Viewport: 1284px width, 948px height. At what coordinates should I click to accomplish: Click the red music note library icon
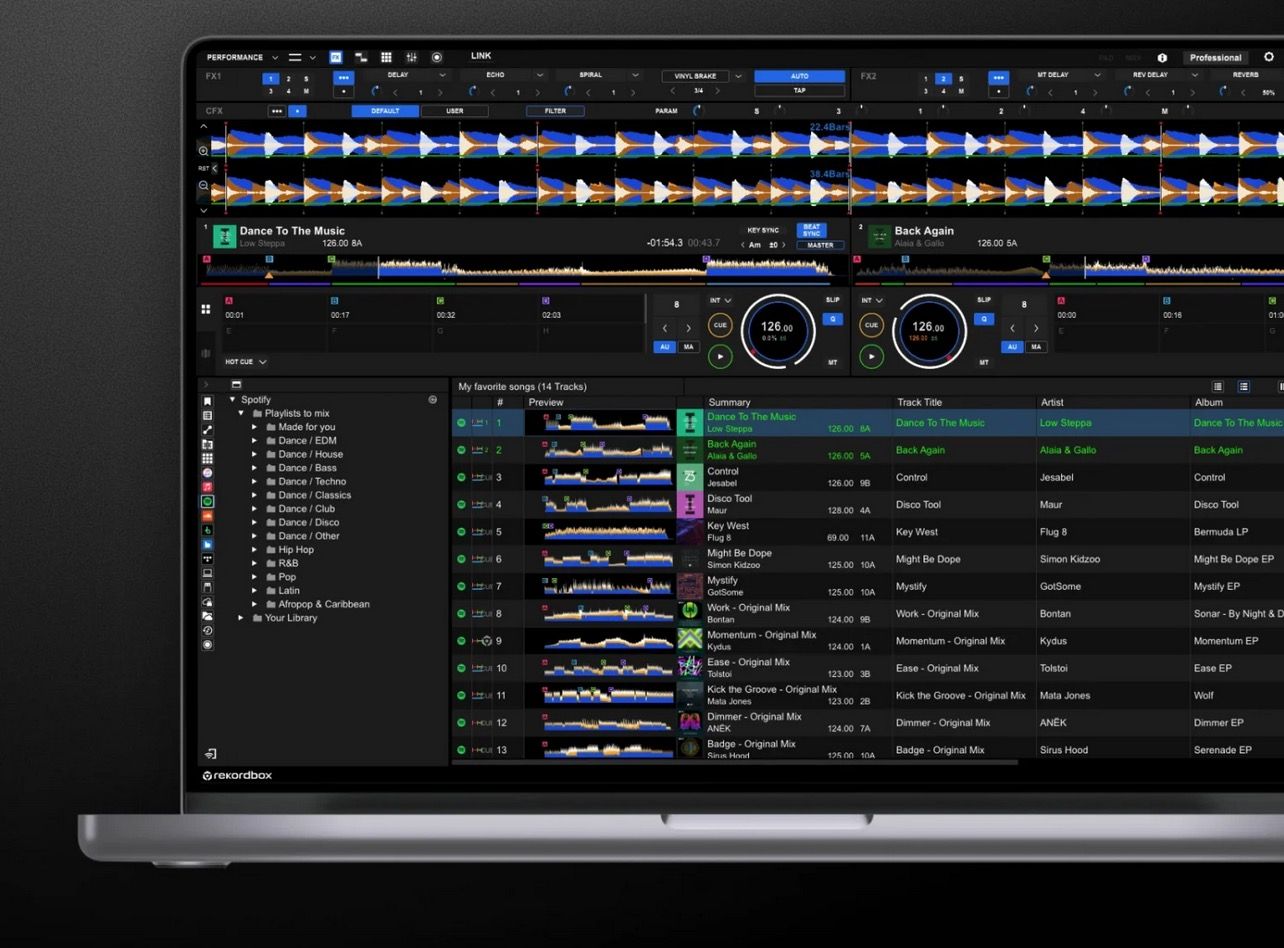coord(207,488)
